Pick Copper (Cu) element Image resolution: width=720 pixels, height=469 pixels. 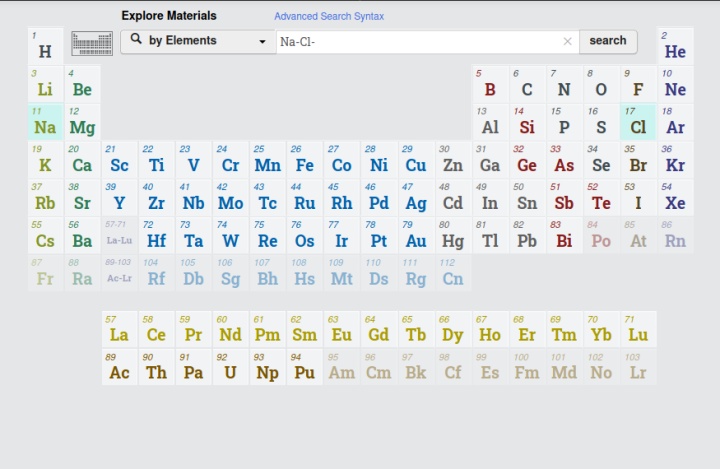416,160
